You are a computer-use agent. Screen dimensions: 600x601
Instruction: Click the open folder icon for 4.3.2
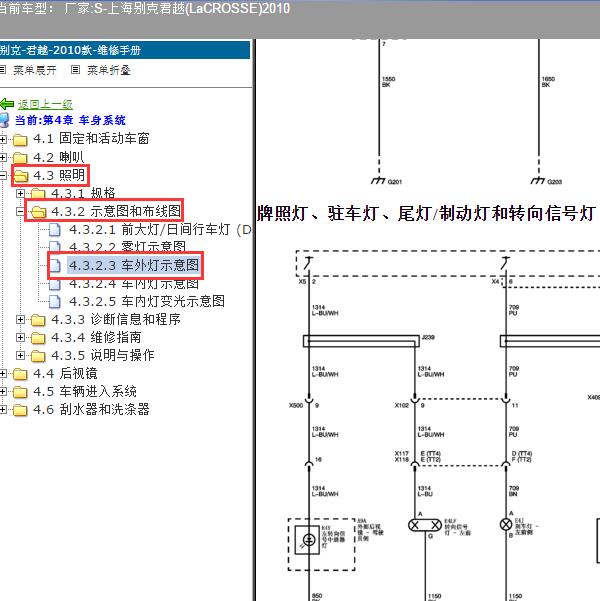click(x=39, y=212)
